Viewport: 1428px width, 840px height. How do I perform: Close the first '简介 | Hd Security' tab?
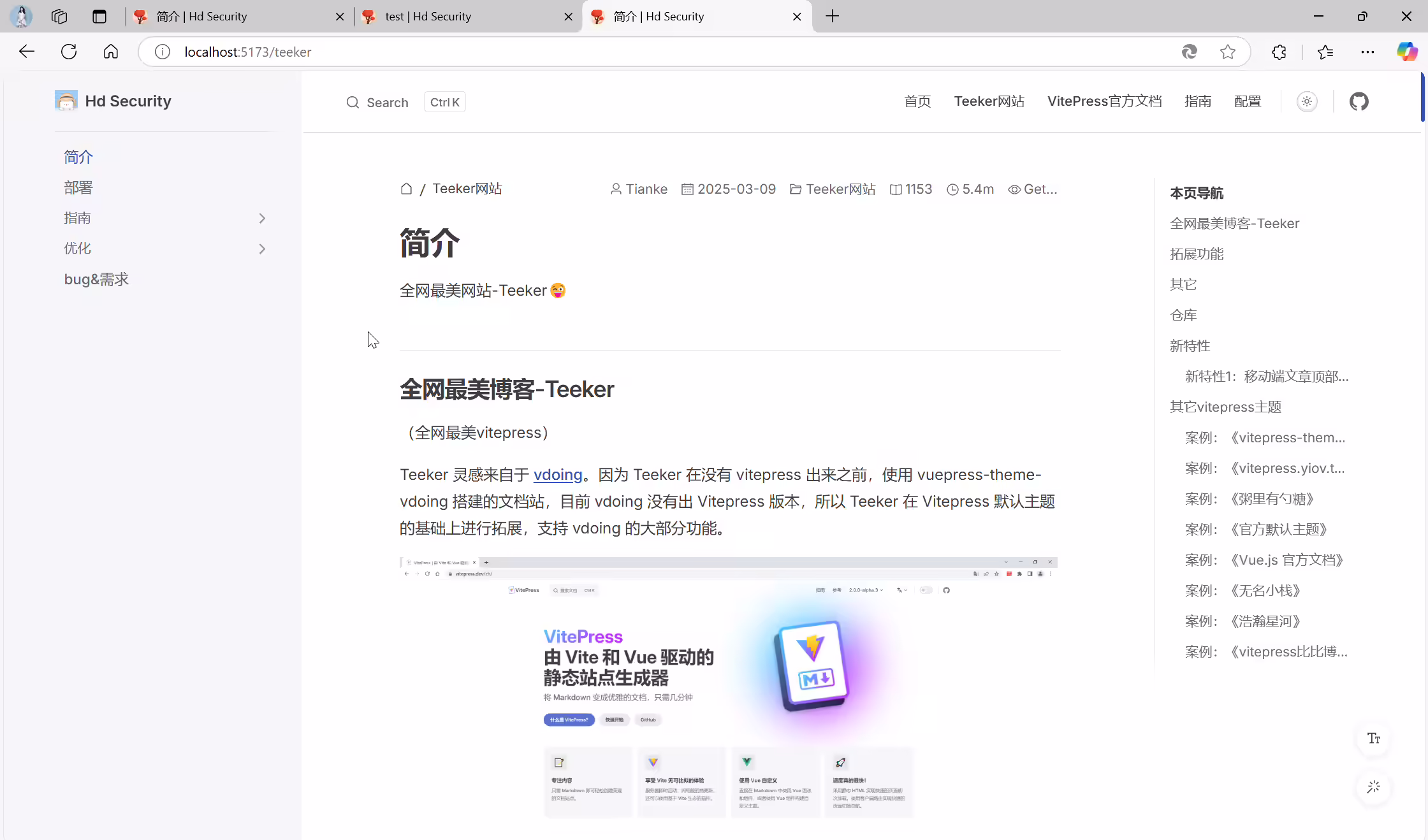tap(340, 17)
